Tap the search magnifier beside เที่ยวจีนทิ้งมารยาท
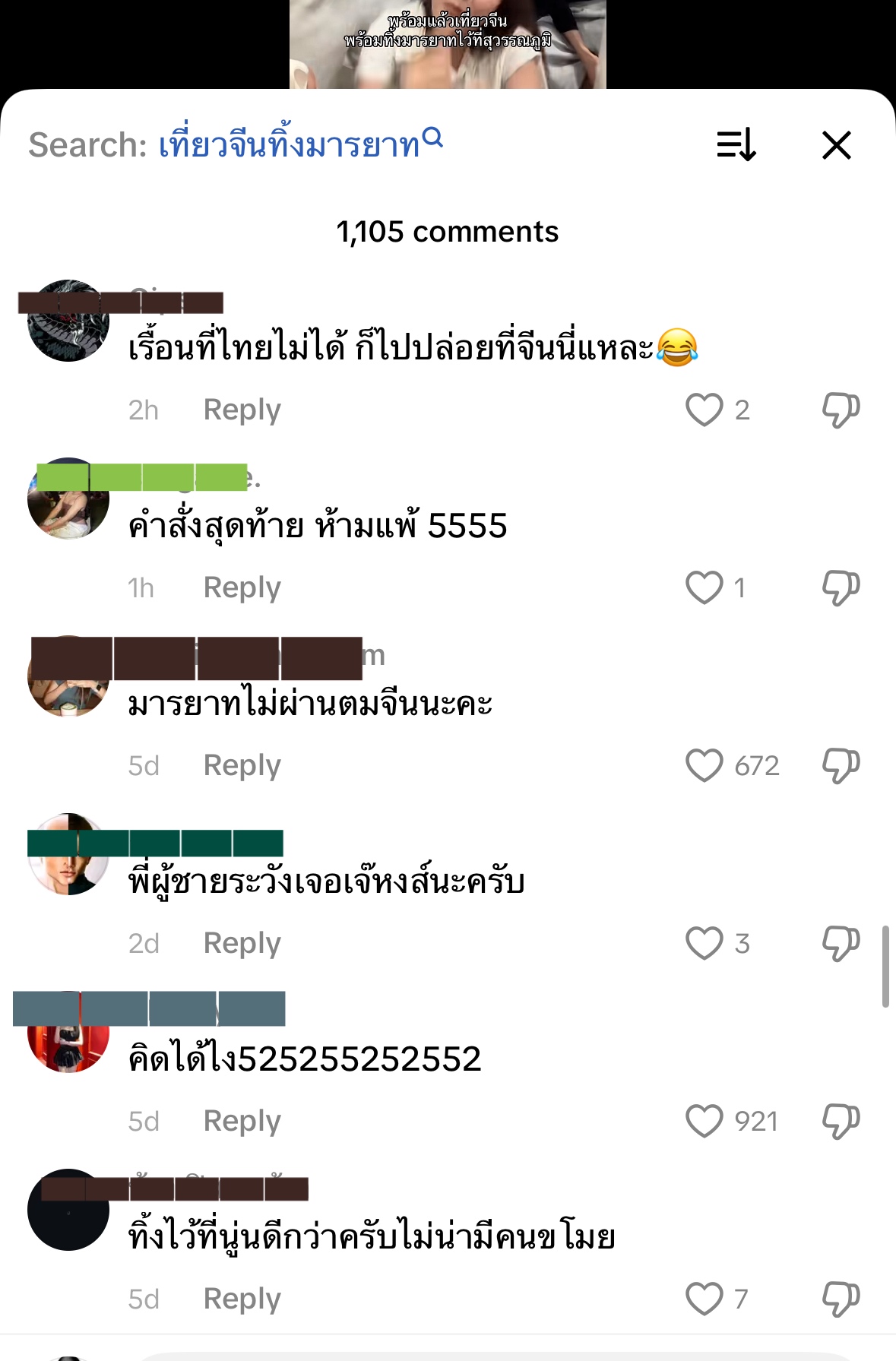896x1361 pixels. [x=432, y=138]
